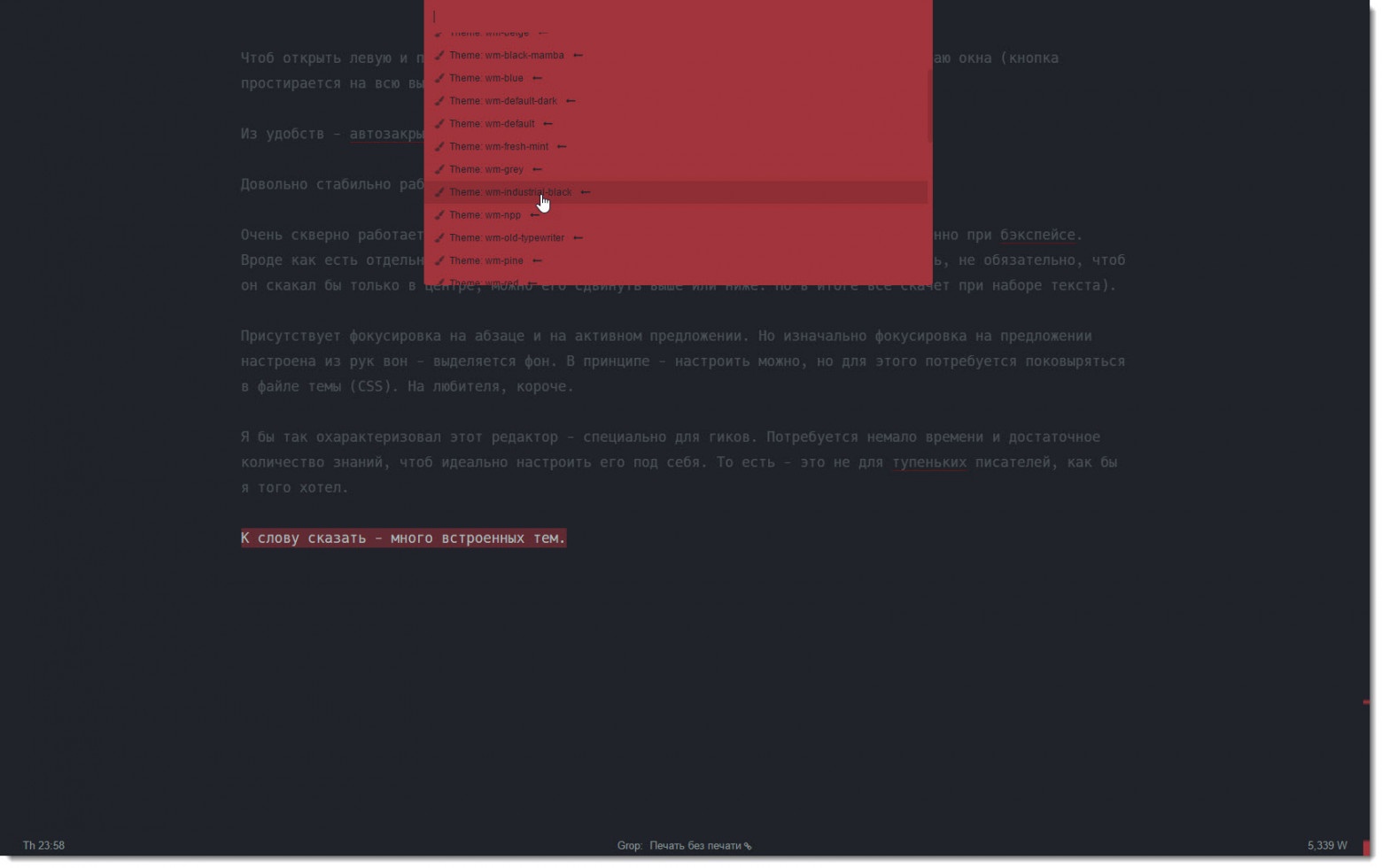Click the paragraph starting Я бы так охарактеризовал
The height and width of the screenshot is (868, 1382).
pos(679,462)
